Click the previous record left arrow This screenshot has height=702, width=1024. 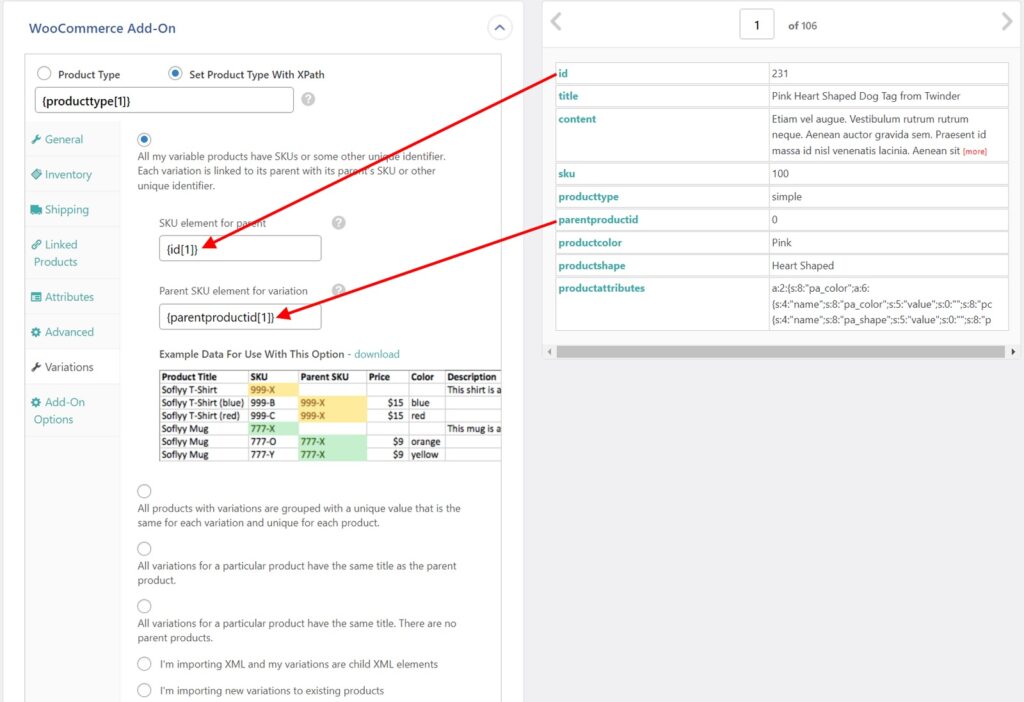click(556, 21)
